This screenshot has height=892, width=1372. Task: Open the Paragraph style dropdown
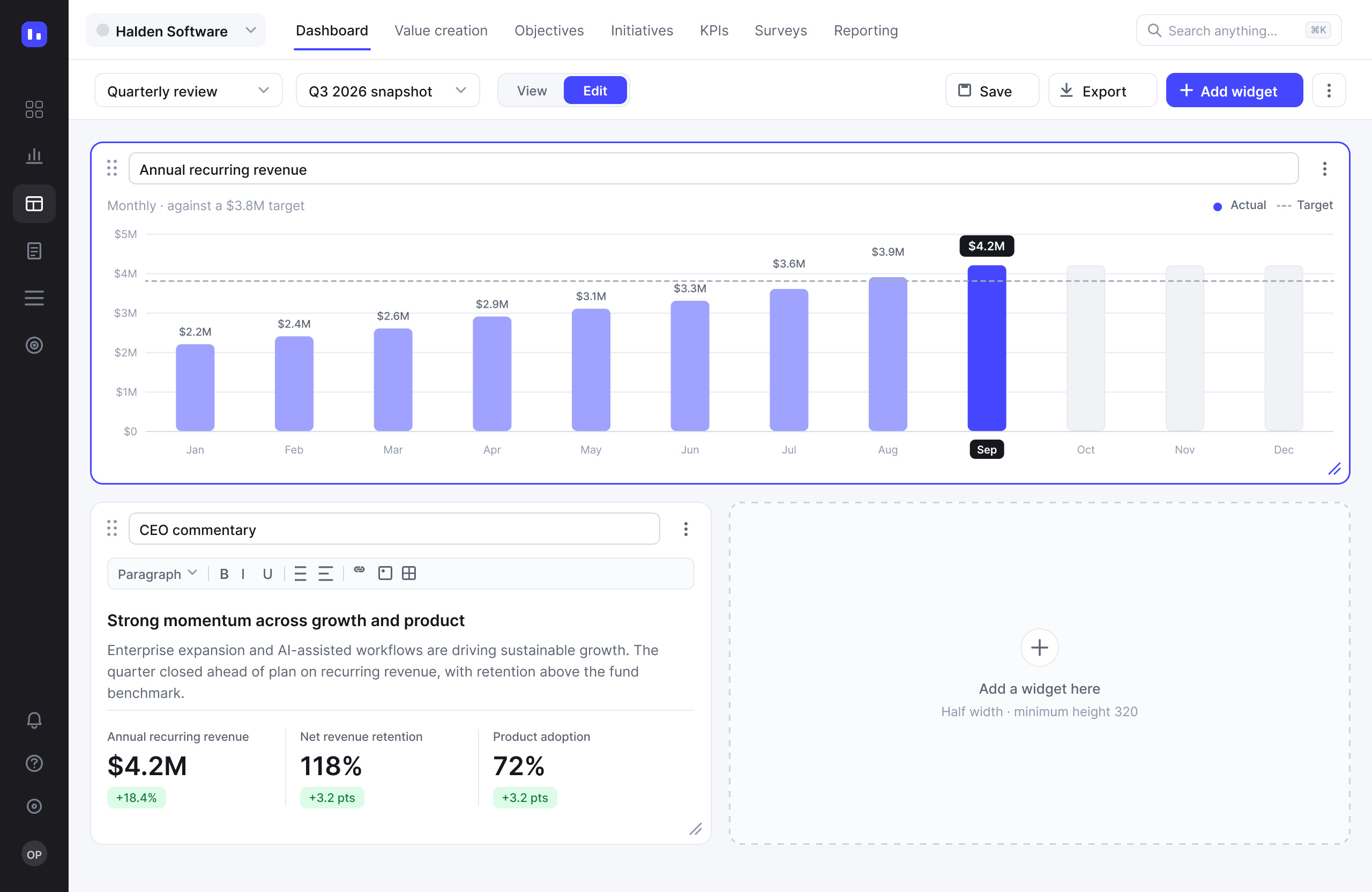click(x=158, y=574)
